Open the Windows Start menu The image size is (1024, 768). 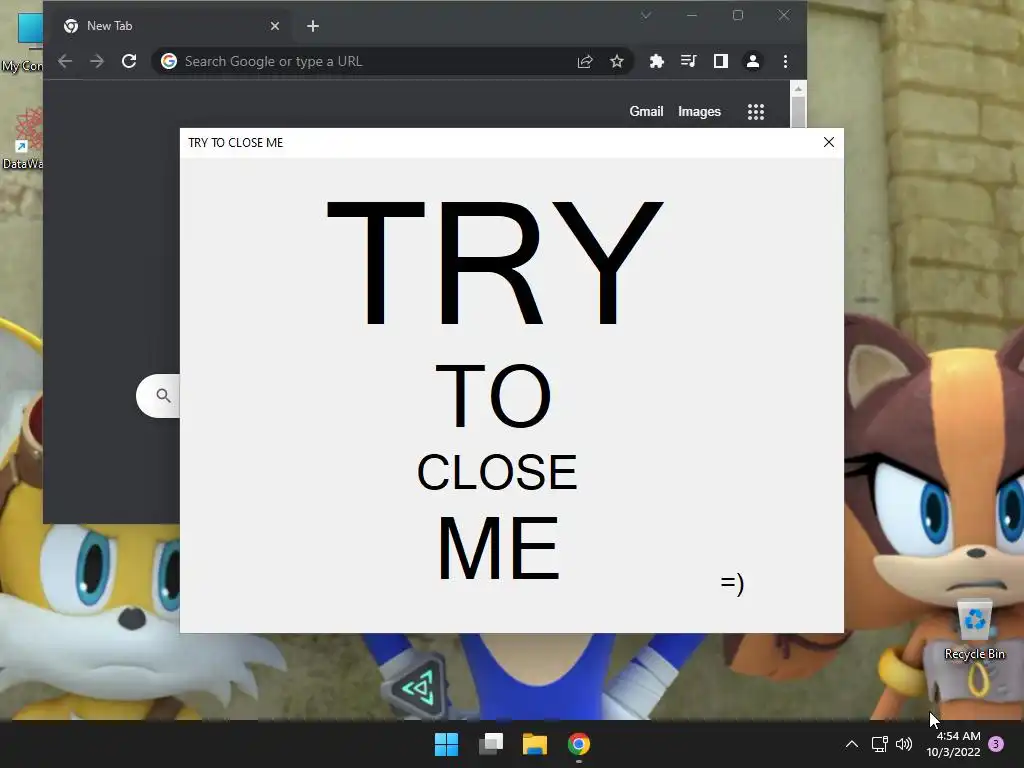point(447,744)
